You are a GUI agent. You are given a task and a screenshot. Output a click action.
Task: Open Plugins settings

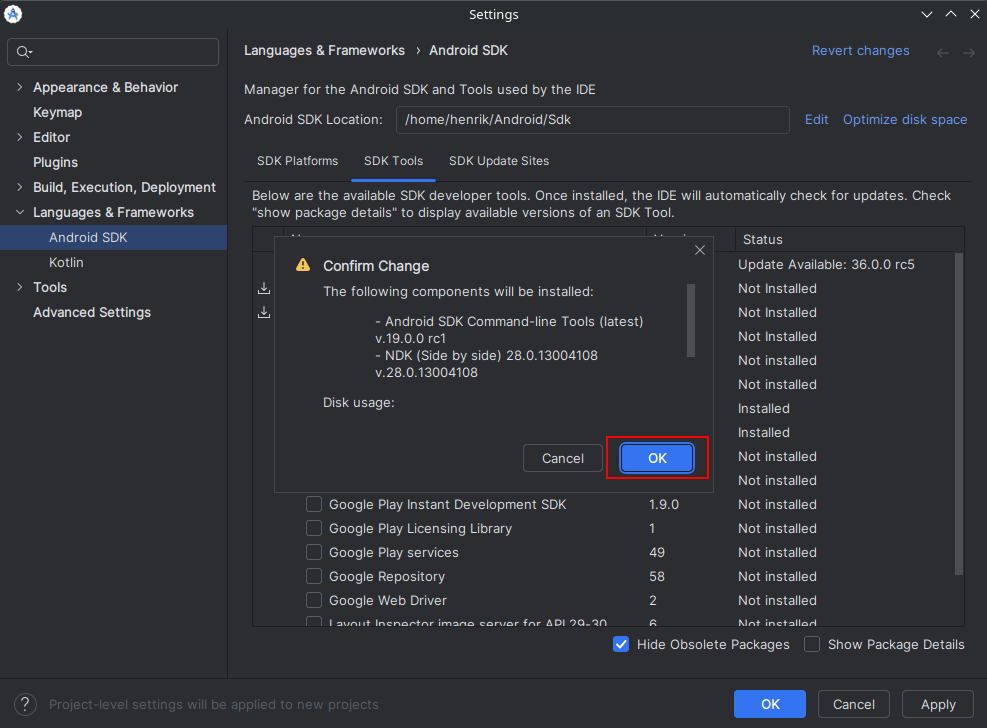coord(55,162)
